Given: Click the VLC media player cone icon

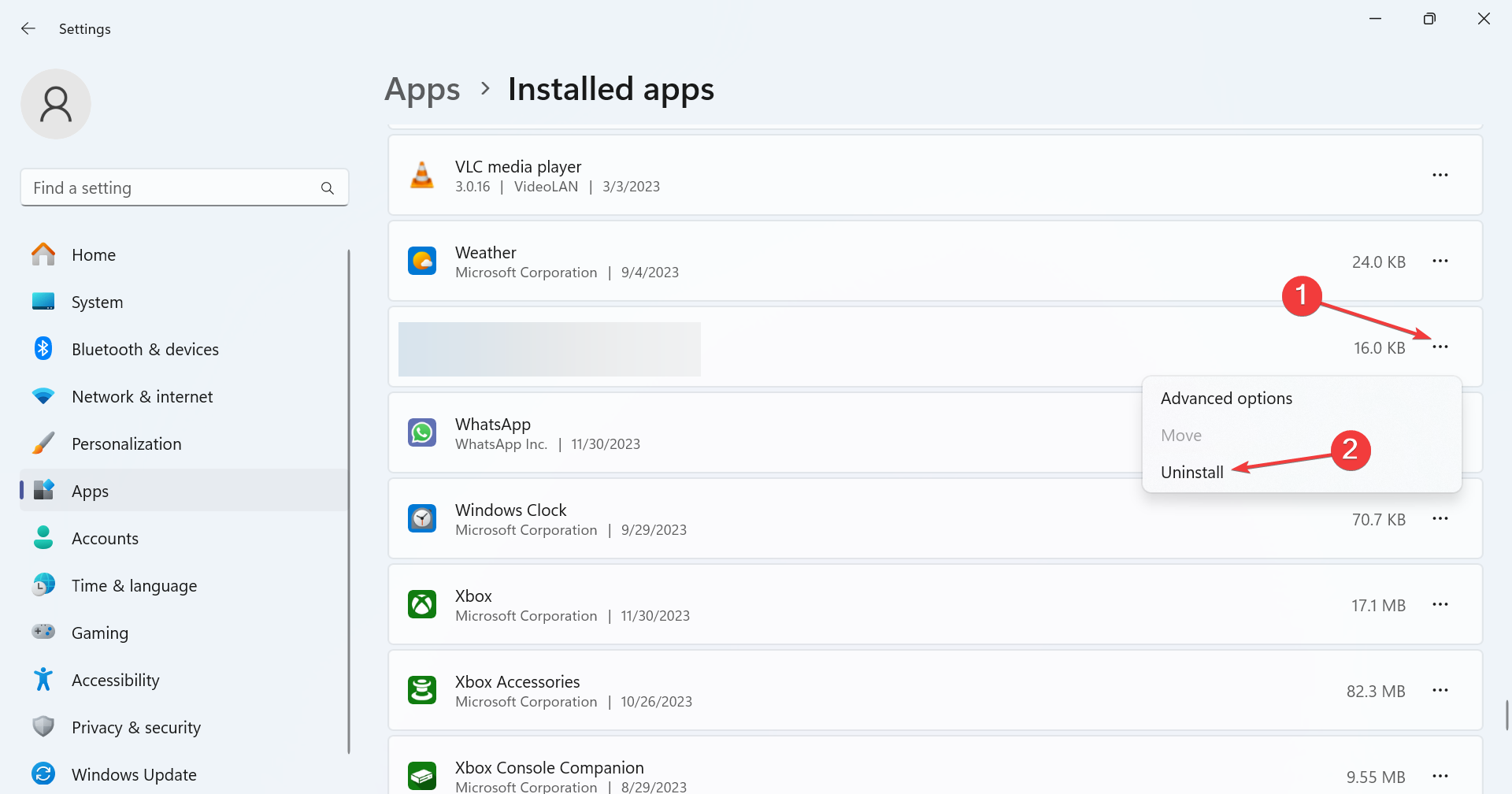Looking at the screenshot, I should click(422, 175).
